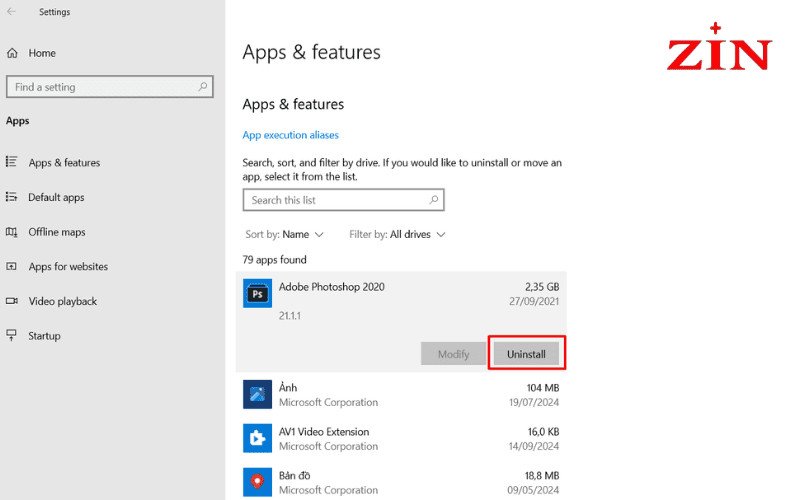Image resolution: width=800 pixels, height=500 pixels.
Task: Click the 79 apps found text
Action: pyautogui.click(x=274, y=260)
